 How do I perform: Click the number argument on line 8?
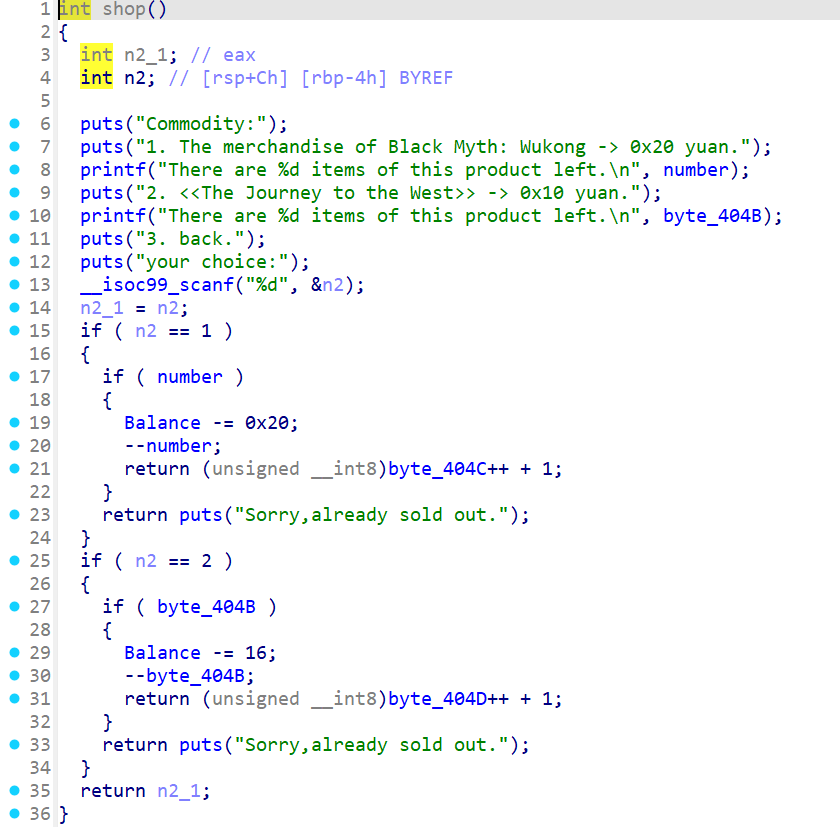[x=696, y=170]
